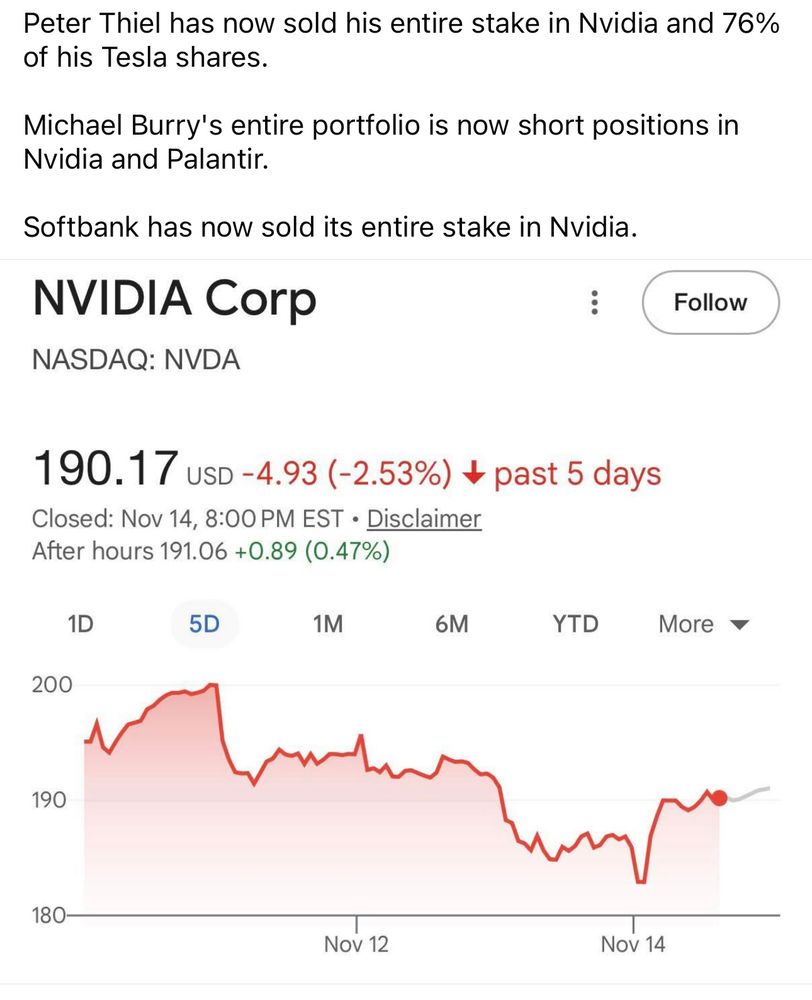Open the Disclaimer link

click(424, 519)
